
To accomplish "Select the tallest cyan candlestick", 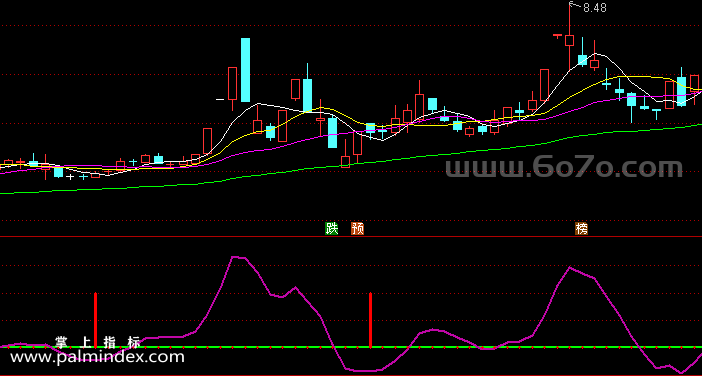I will tap(245, 70).
